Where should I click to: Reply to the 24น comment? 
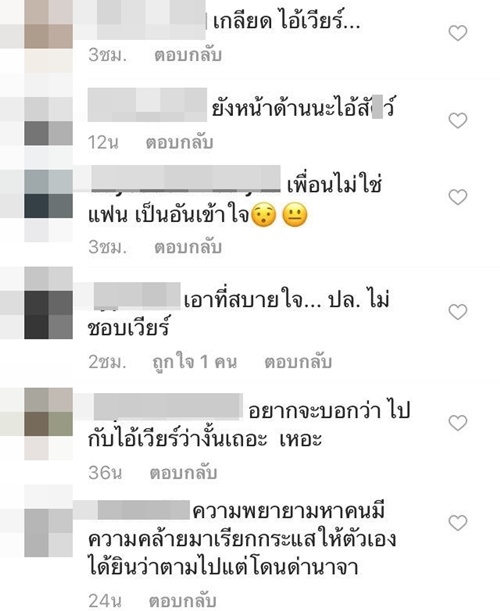pos(182,600)
